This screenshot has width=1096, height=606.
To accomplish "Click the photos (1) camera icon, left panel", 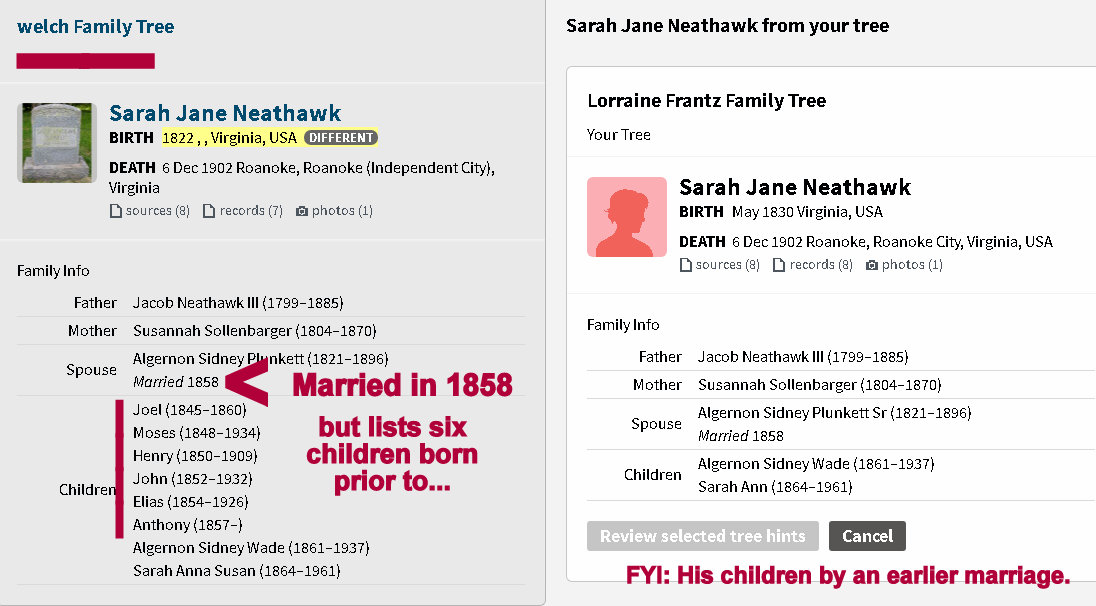I will [x=302, y=211].
